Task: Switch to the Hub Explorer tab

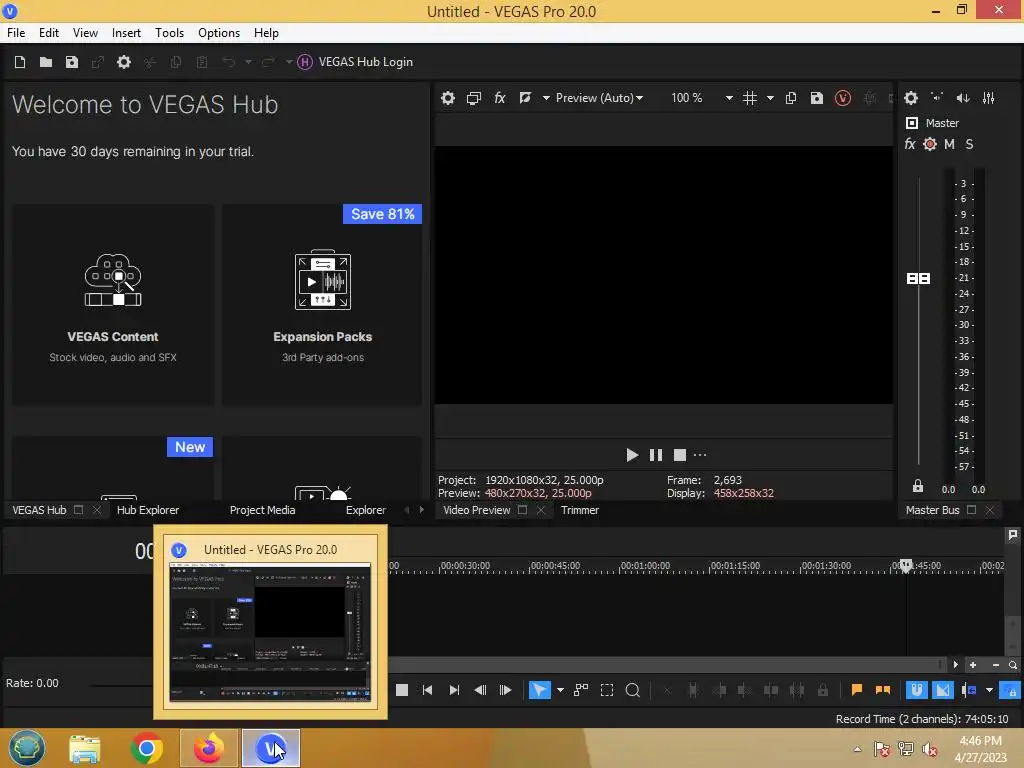Action: tap(148, 510)
